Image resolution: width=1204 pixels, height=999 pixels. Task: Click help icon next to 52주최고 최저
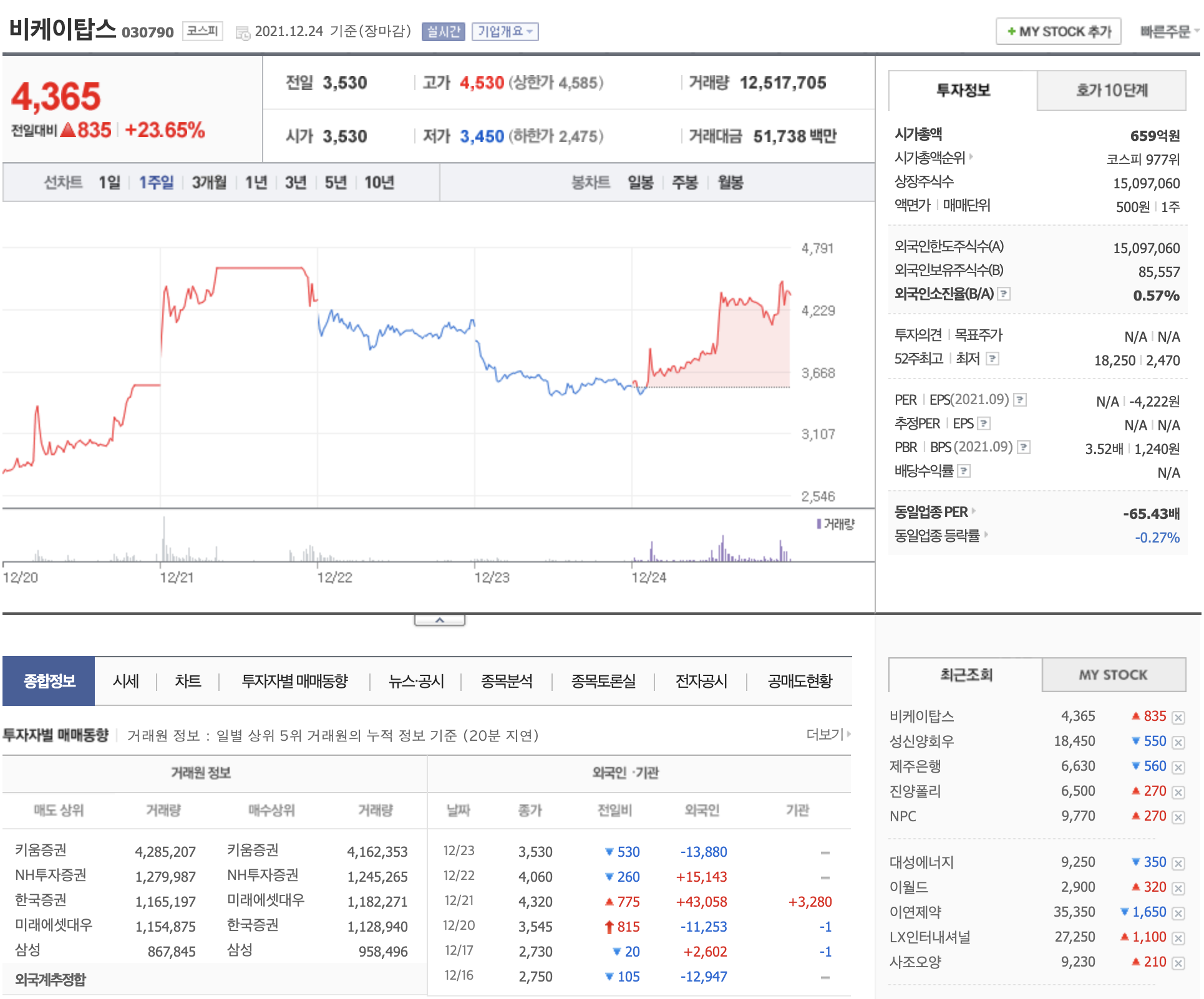(993, 359)
